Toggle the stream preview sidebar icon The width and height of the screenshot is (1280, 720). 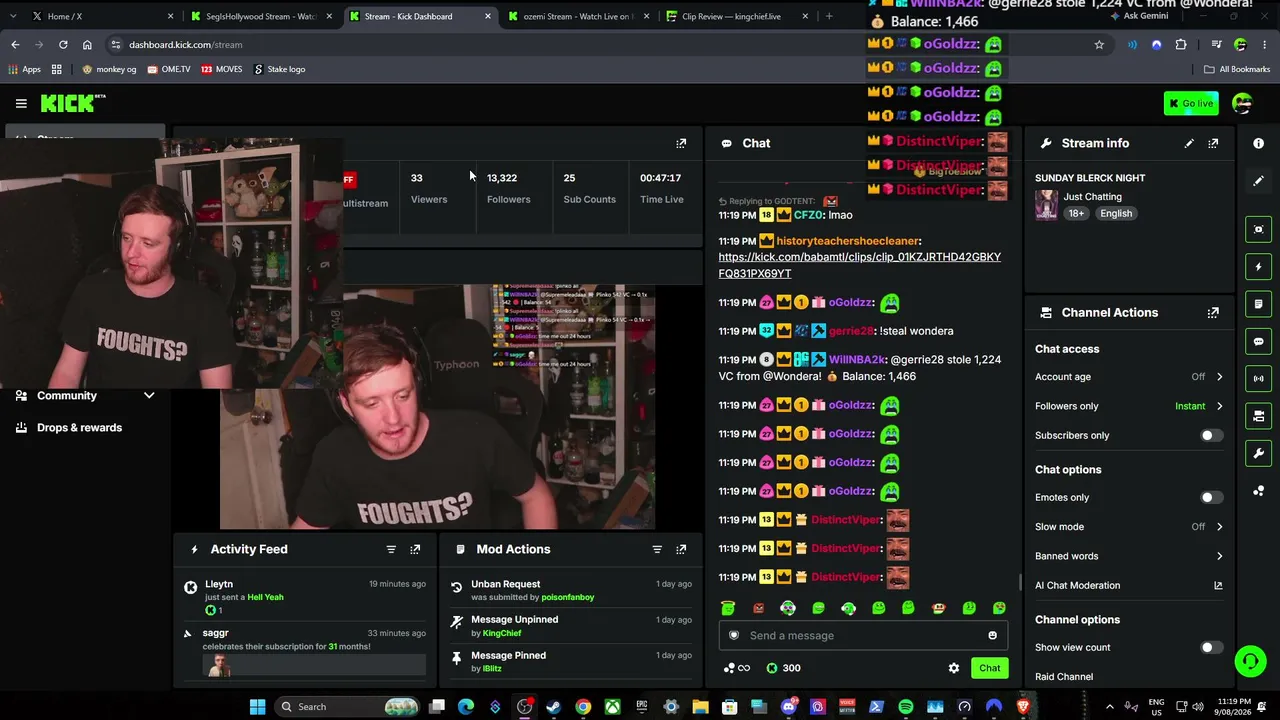1258,229
